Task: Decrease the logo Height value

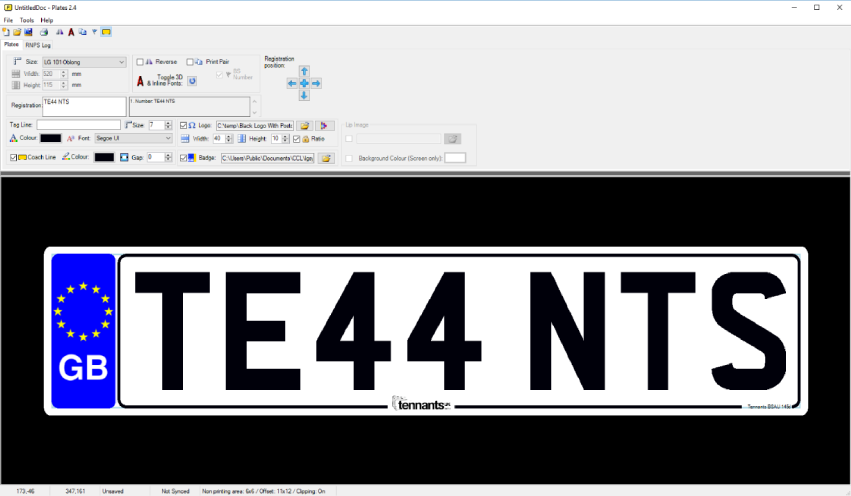Action: pos(285,141)
